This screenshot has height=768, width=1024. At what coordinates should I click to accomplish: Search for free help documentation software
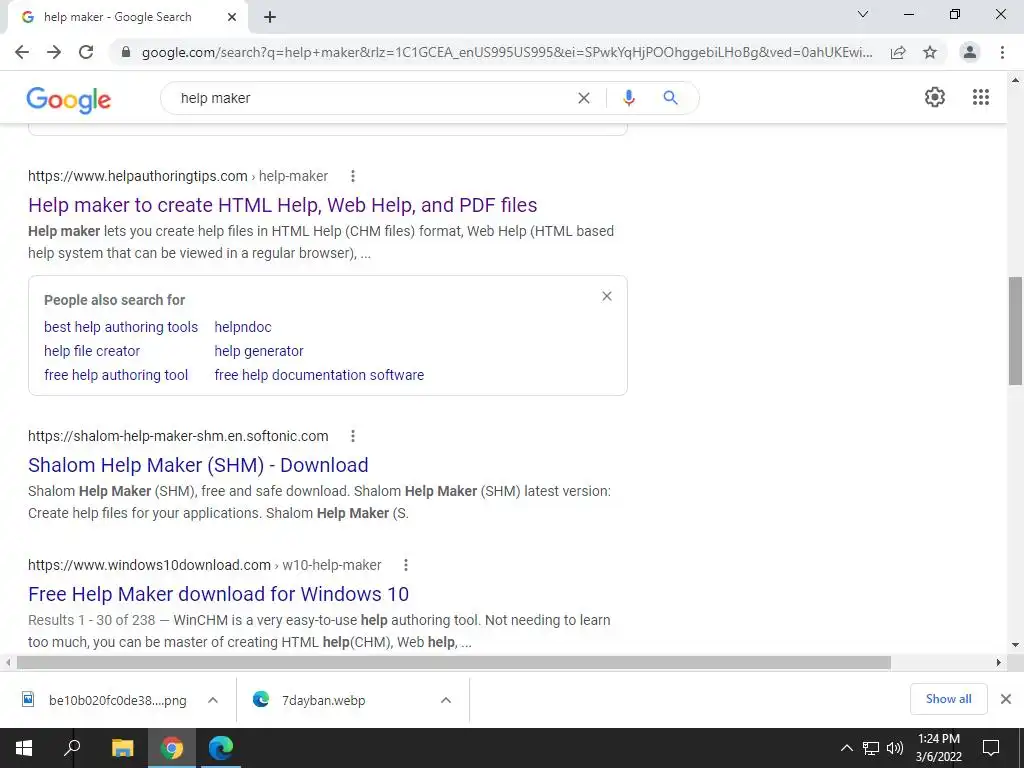point(319,376)
